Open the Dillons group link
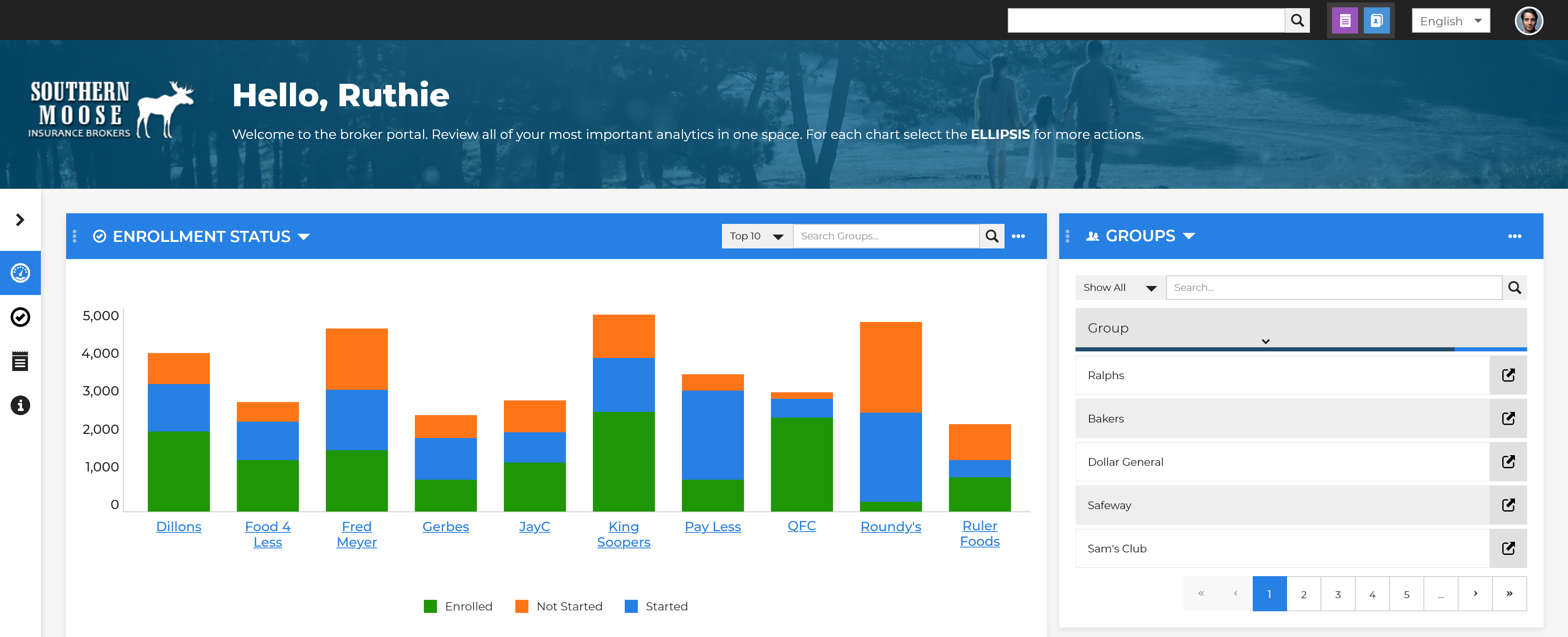 (178, 527)
